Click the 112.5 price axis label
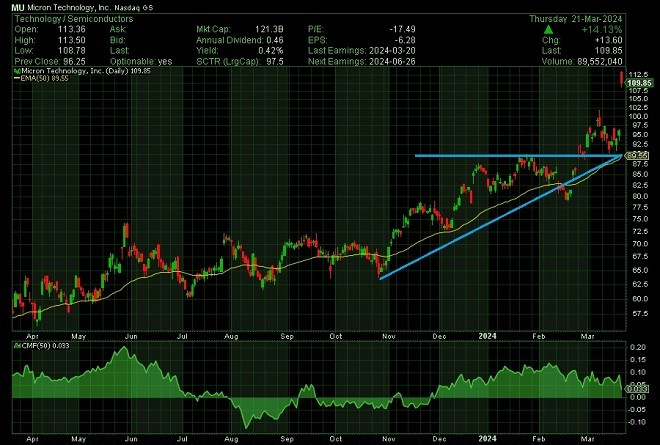Viewport: 660px width, 445px height. (x=638, y=75)
